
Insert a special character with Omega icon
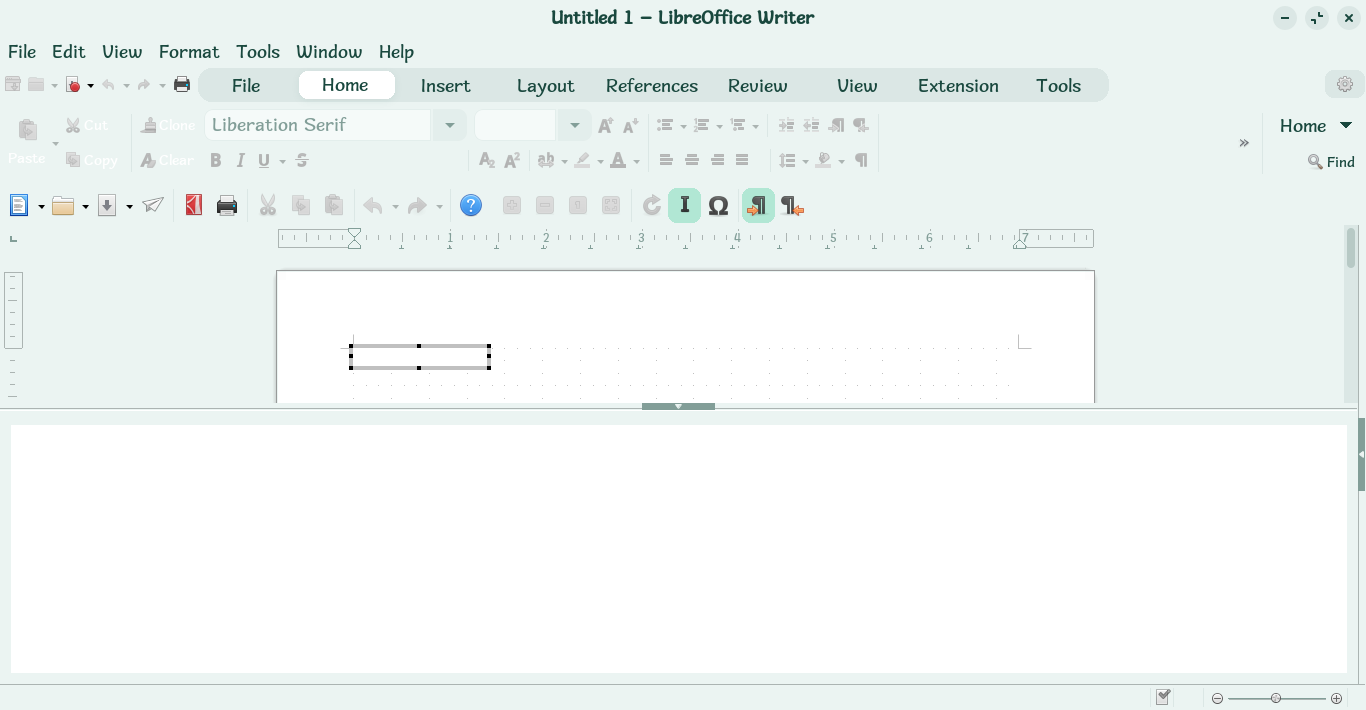[x=718, y=206]
